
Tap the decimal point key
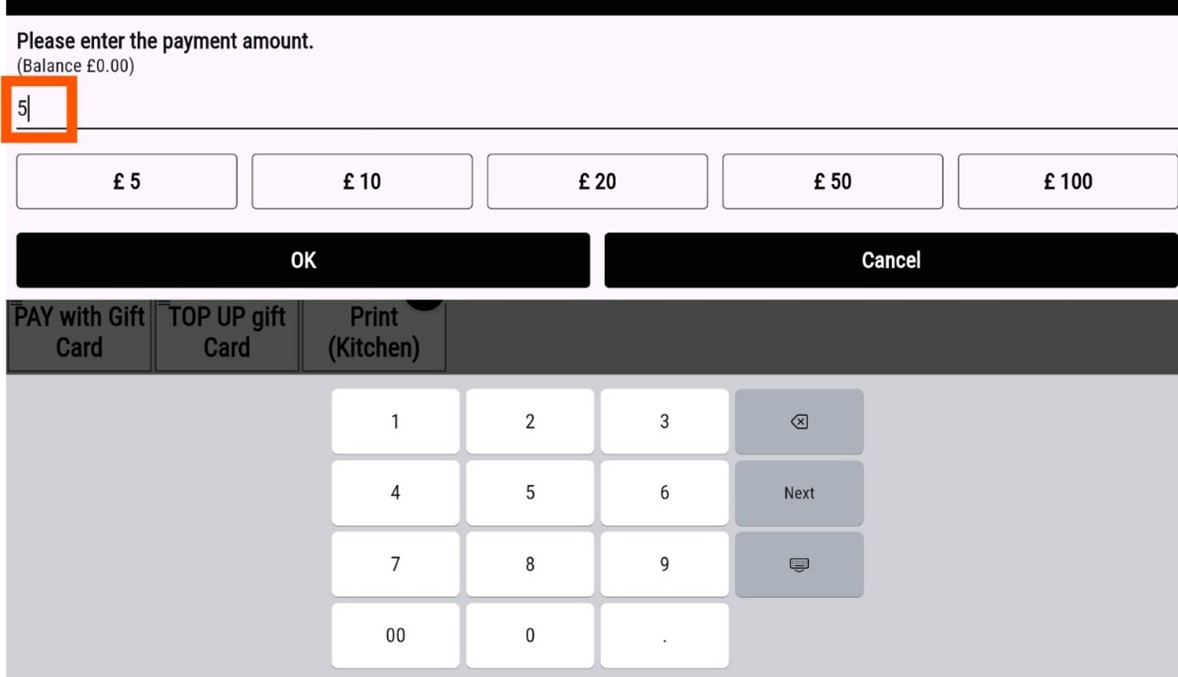[664, 636]
